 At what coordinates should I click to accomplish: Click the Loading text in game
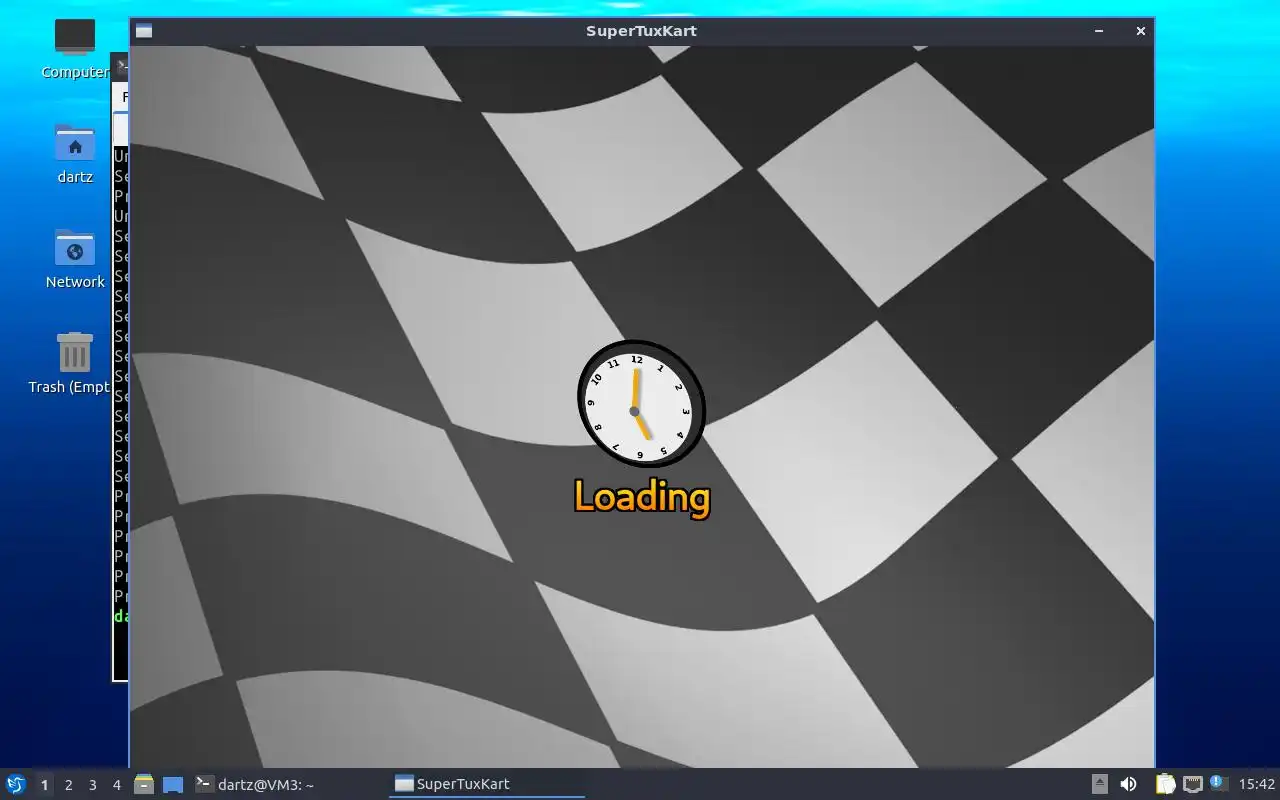click(642, 497)
